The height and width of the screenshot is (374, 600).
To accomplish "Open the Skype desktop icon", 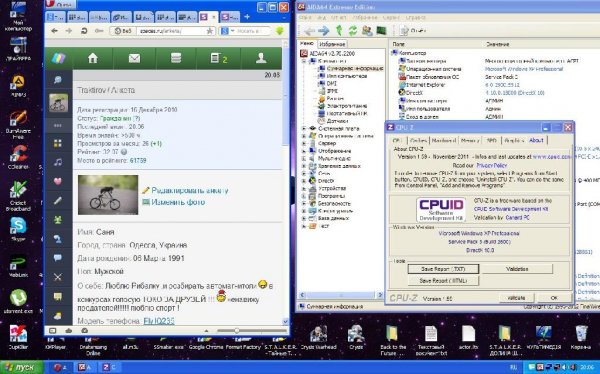I will point(18,229).
